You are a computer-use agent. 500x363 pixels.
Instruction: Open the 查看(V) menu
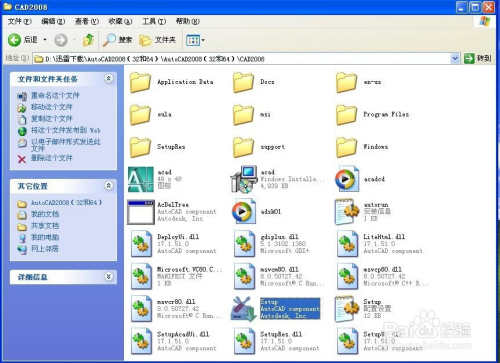pyautogui.click(x=87, y=22)
